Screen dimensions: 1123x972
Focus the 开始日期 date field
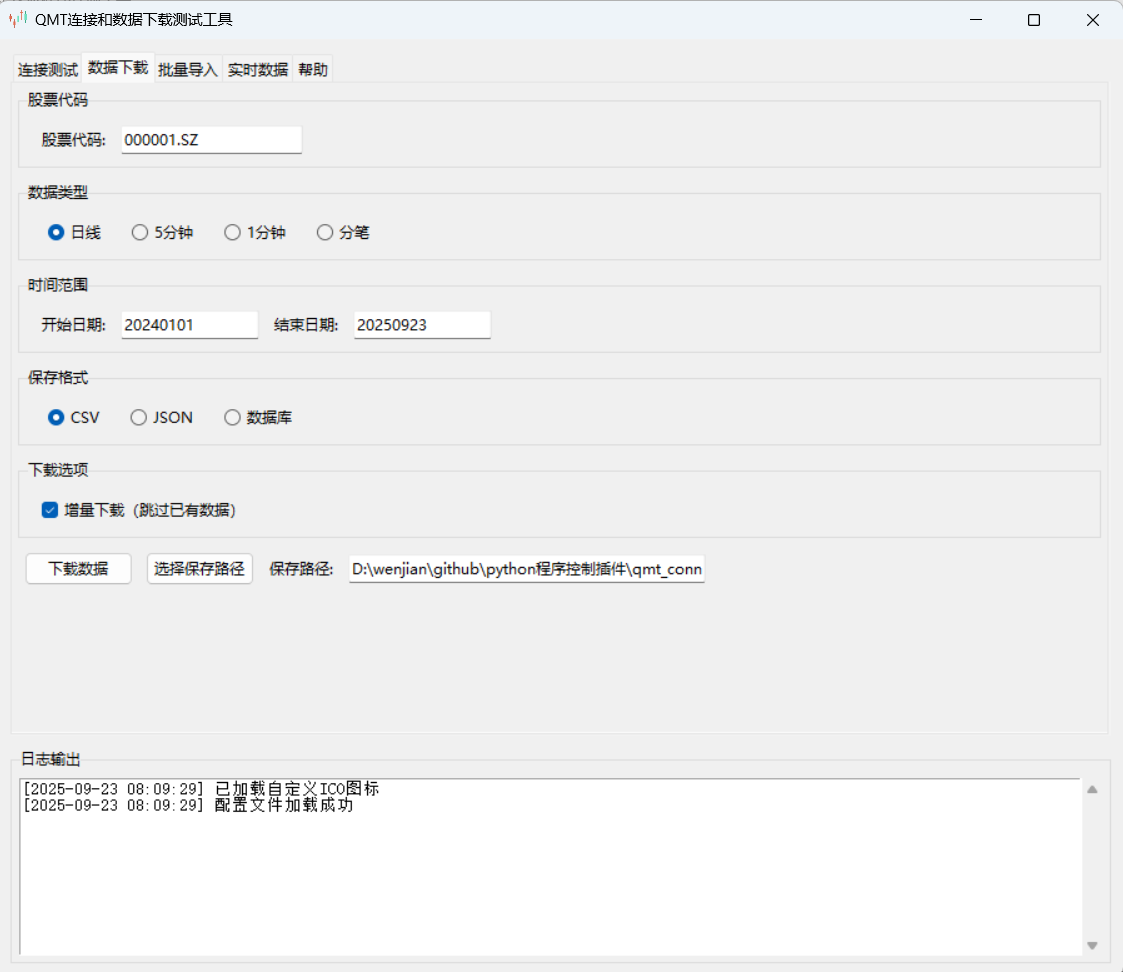pyautogui.click(x=189, y=325)
